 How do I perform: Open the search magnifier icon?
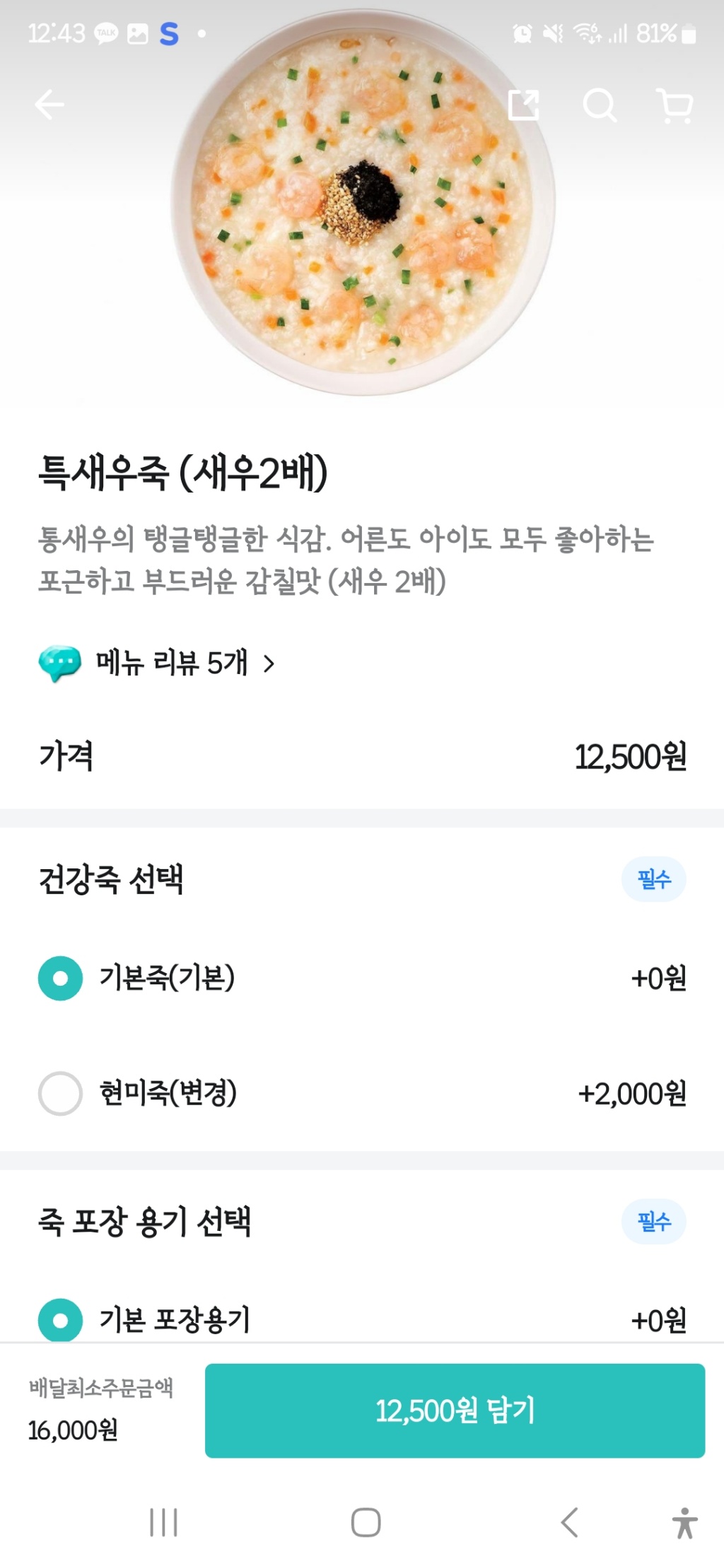point(600,106)
